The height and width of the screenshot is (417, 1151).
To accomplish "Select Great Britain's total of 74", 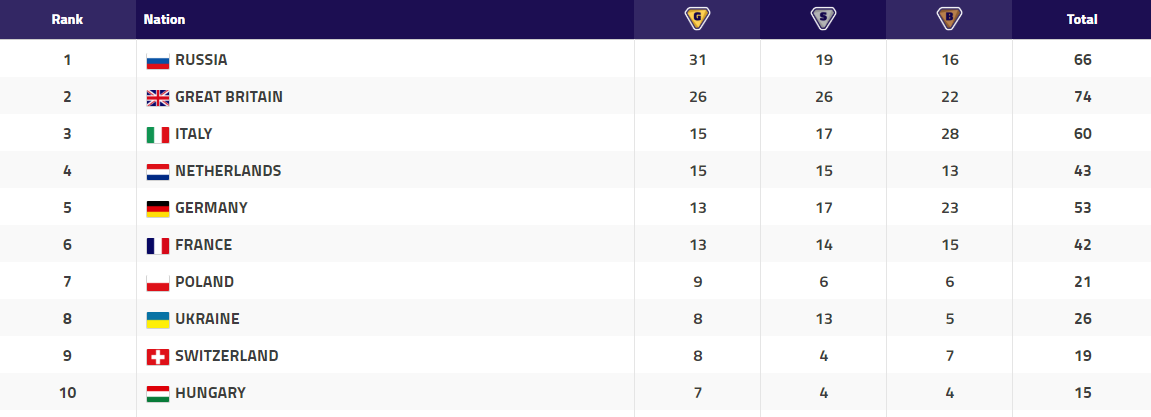I will coord(1082,97).
